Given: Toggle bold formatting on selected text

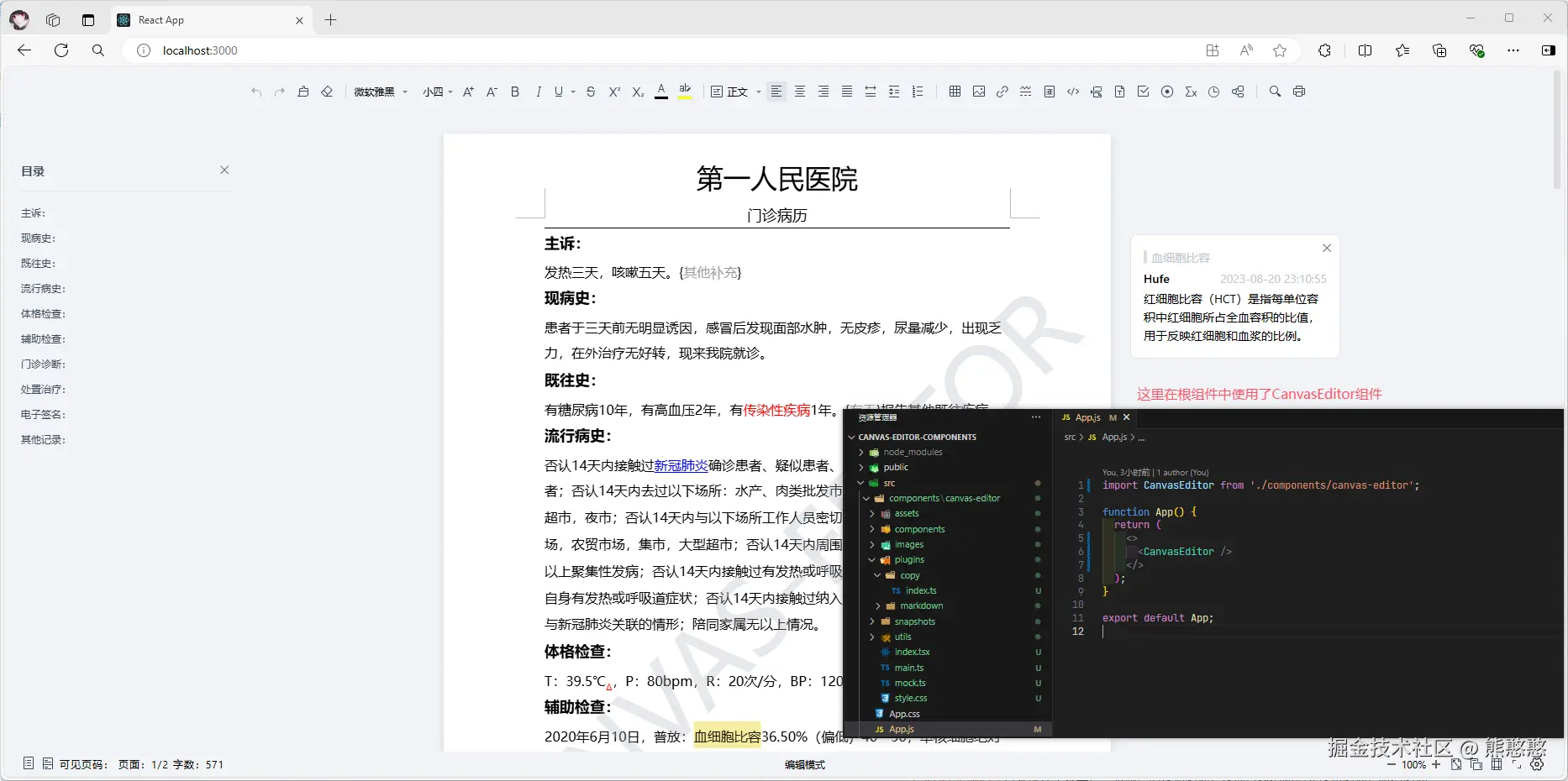Looking at the screenshot, I should (515, 92).
